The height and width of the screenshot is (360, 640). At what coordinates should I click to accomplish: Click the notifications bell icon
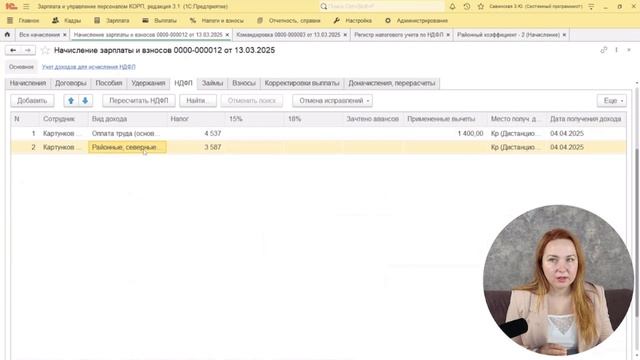coord(452,7)
